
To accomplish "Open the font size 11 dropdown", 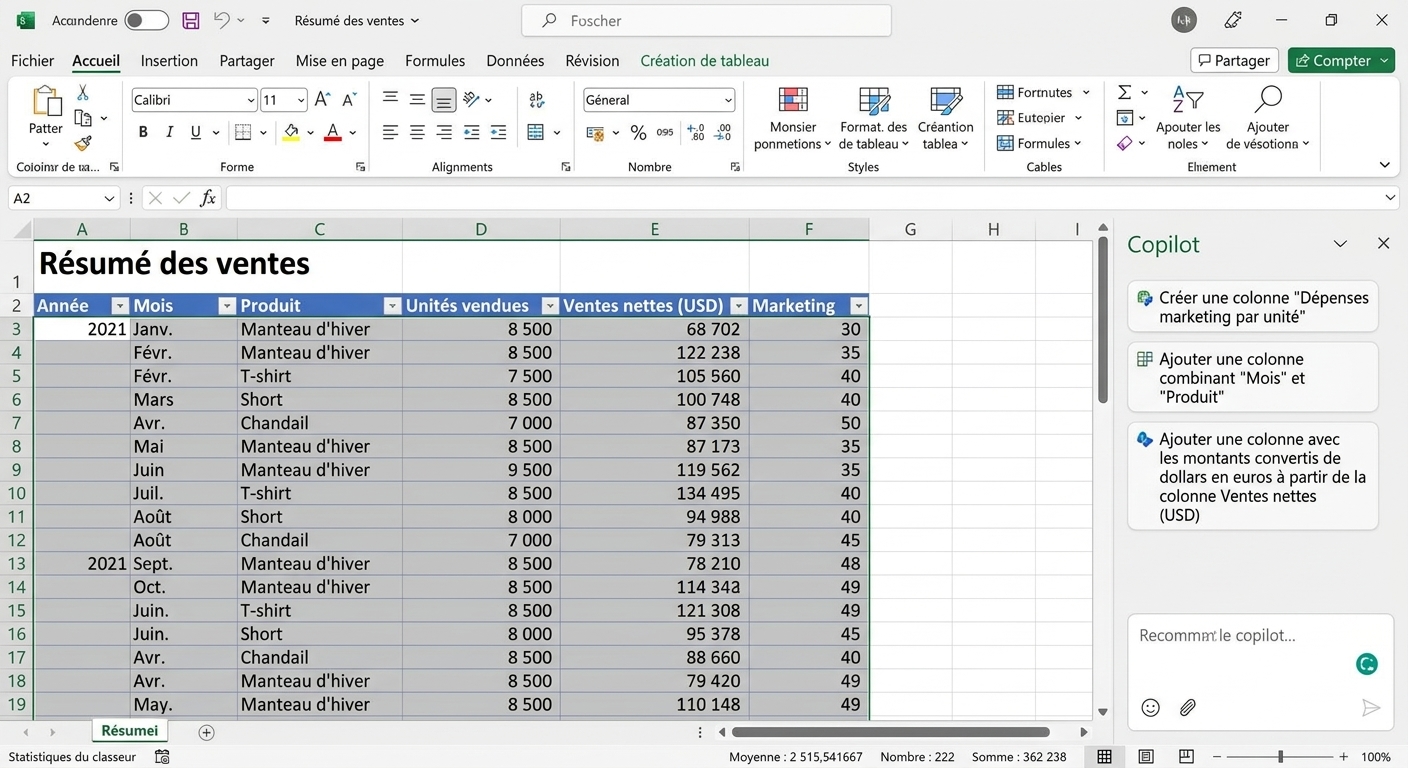I will [x=301, y=100].
